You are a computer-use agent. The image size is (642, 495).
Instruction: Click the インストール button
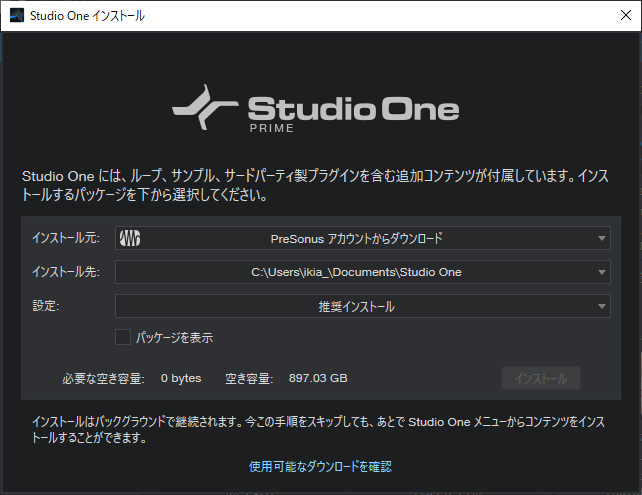tap(540, 378)
